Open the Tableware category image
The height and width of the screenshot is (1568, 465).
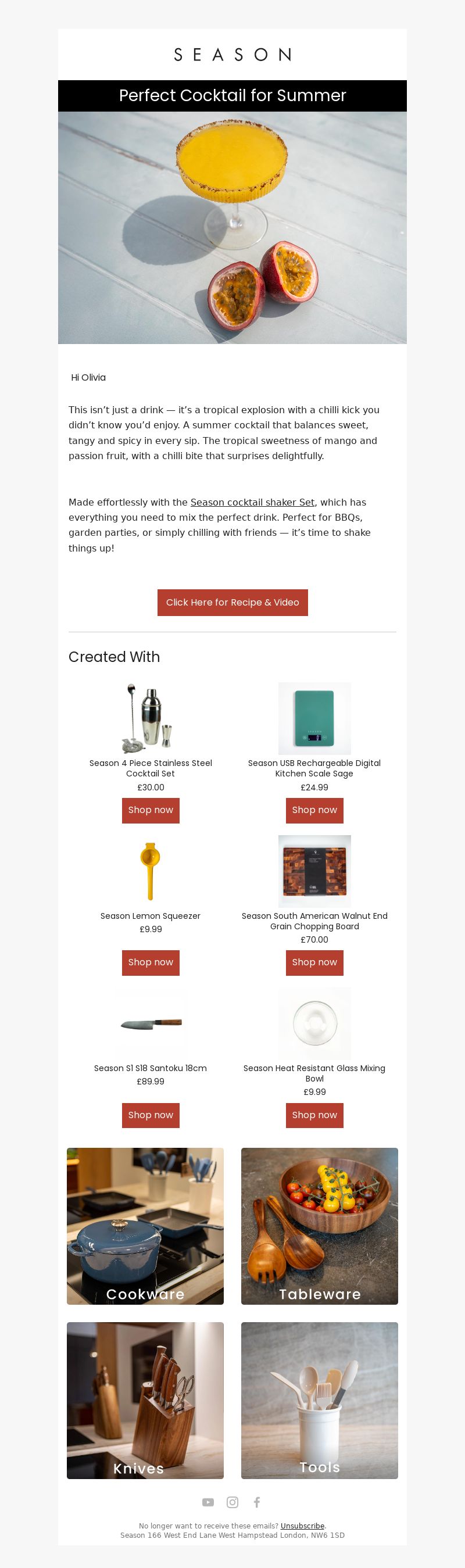pos(320,1226)
